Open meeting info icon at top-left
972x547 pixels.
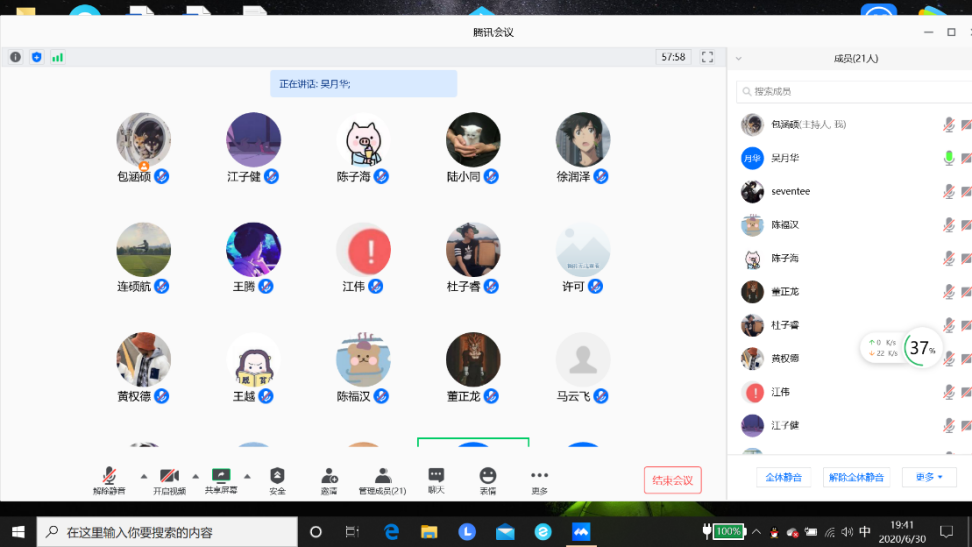(x=15, y=57)
